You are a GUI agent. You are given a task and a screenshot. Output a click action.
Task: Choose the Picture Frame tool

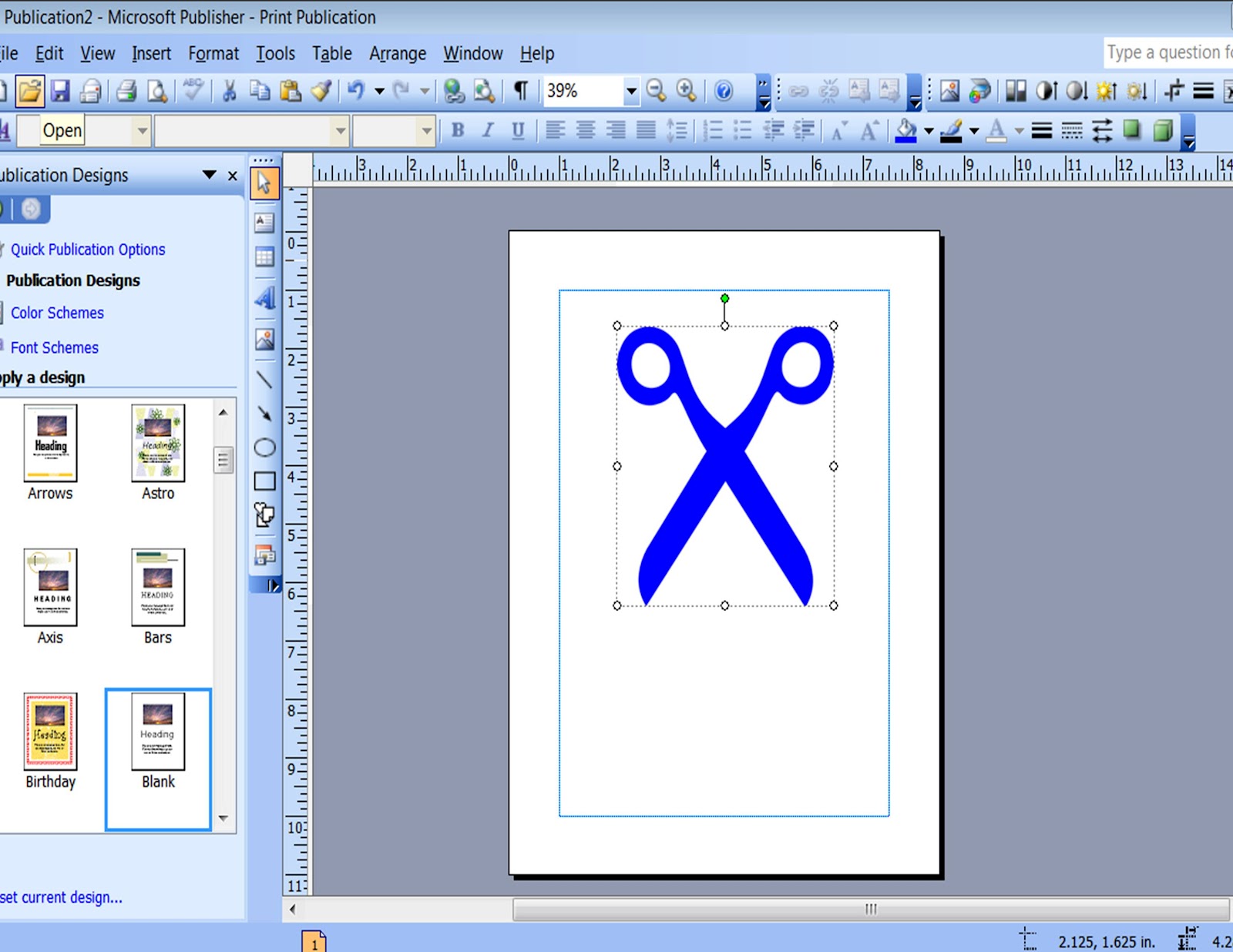pyautogui.click(x=264, y=339)
